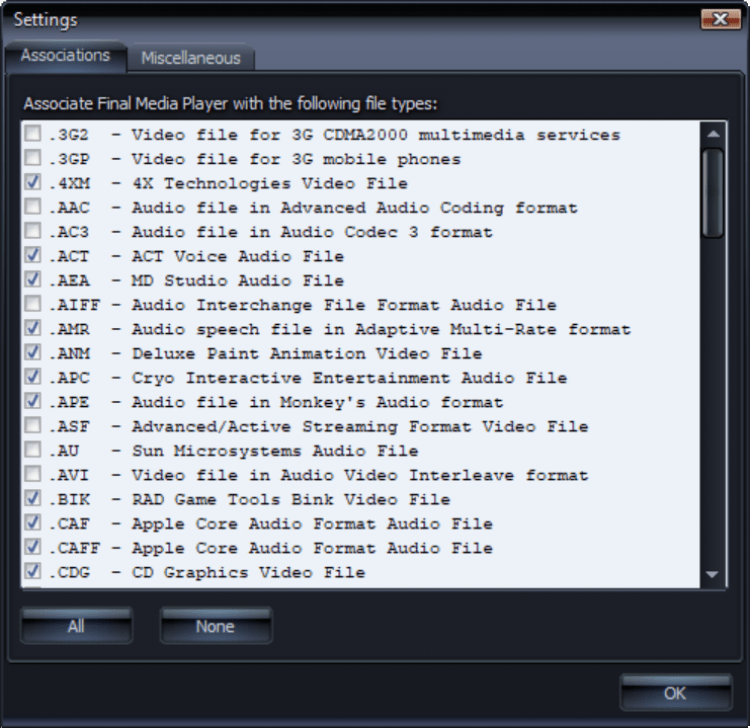Toggle the .CDG CD Graphics checkbox

click(34, 572)
